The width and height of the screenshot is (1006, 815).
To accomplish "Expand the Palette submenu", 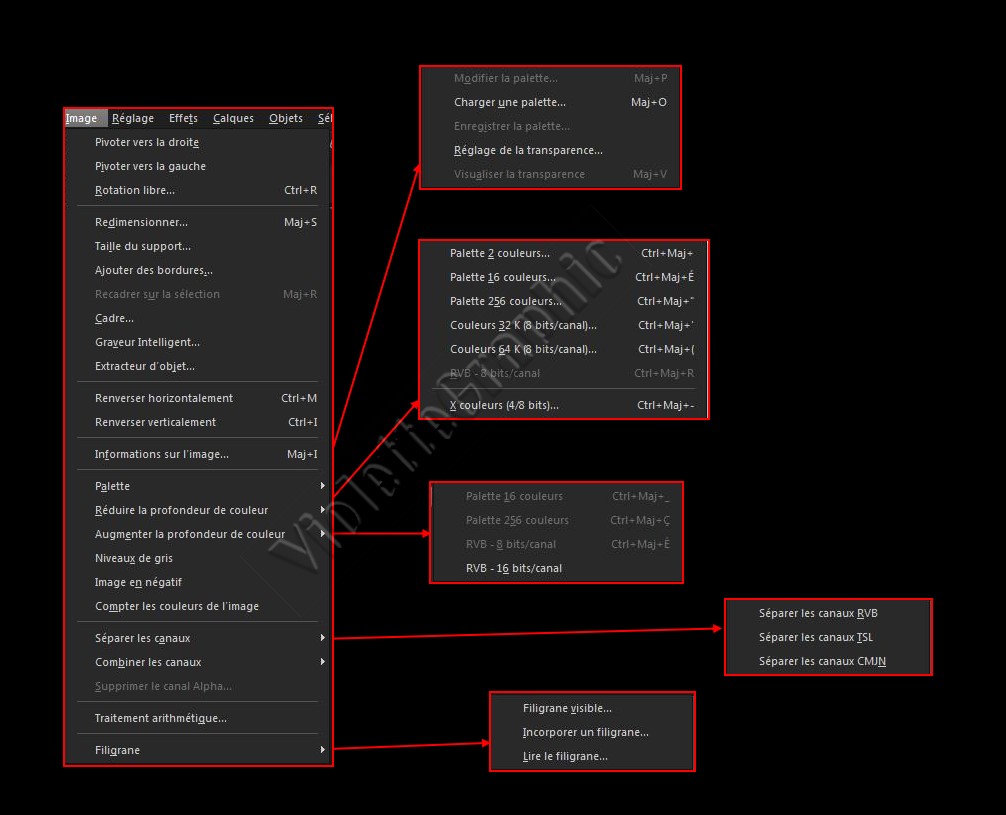I will coord(112,486).
